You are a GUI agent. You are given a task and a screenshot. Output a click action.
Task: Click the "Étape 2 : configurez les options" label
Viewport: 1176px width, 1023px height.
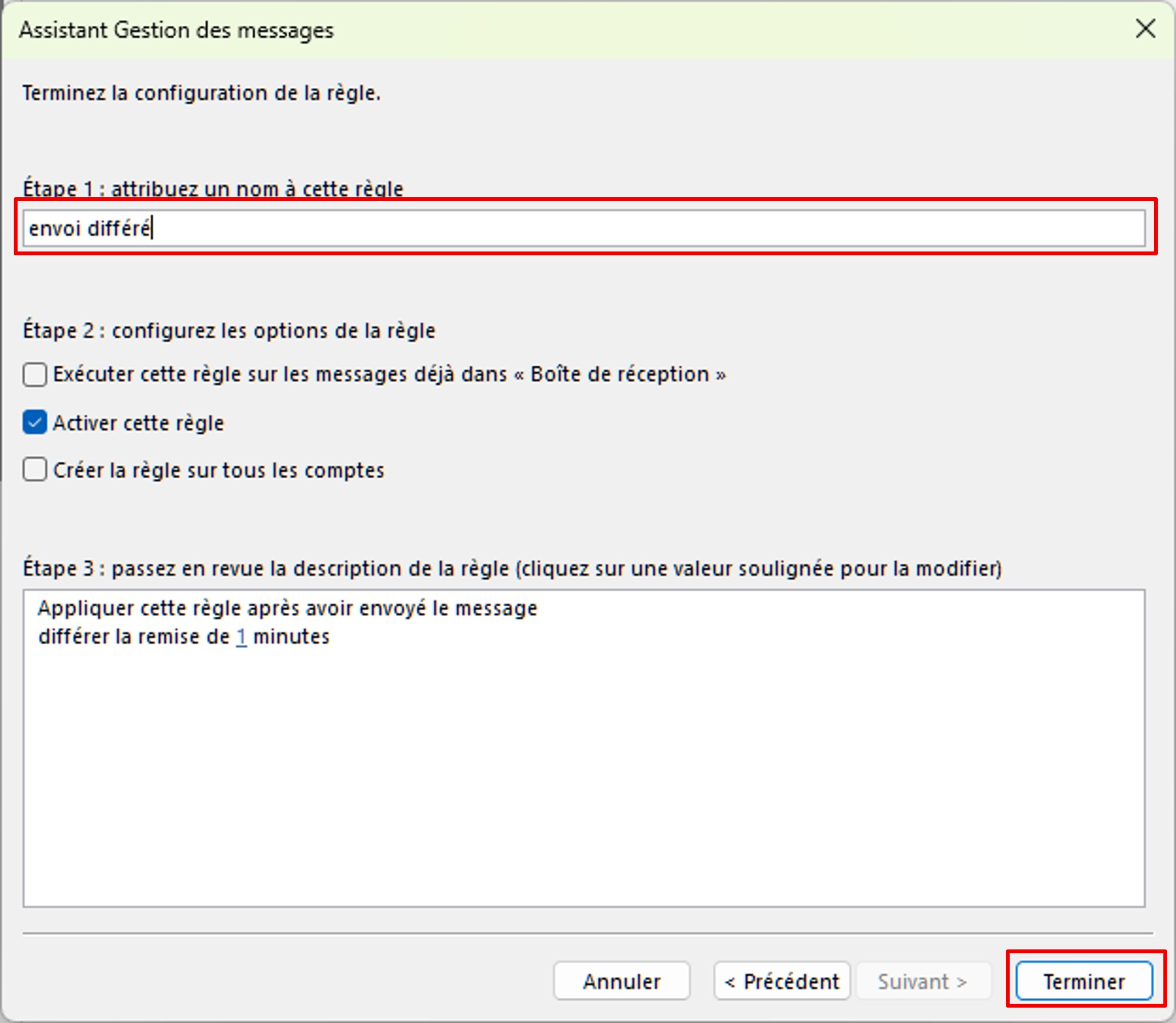tap(229, 331)
